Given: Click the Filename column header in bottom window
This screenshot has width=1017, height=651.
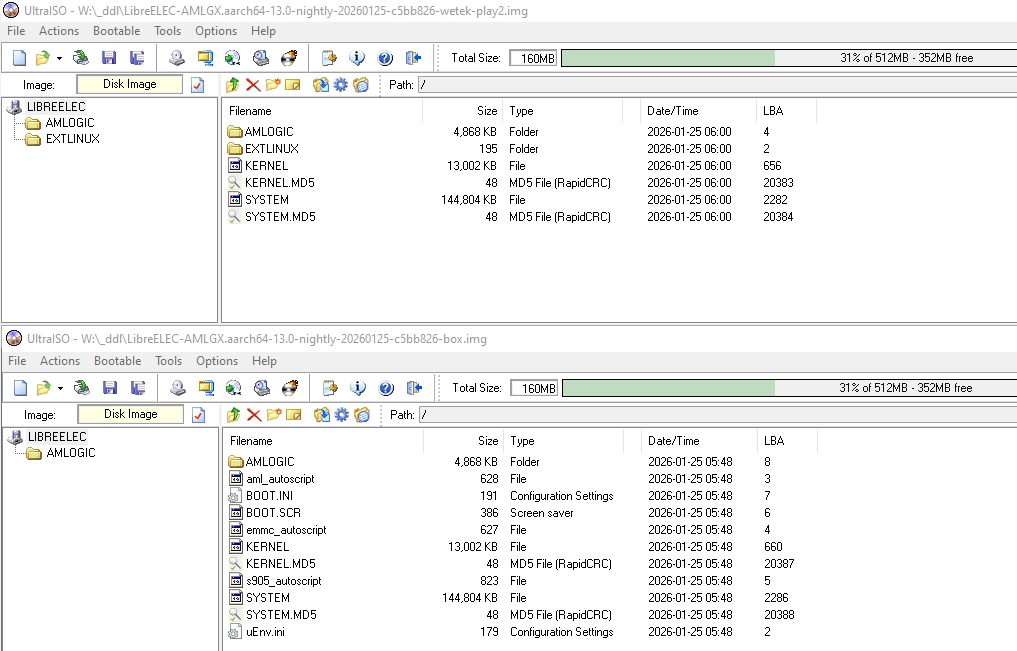Looking at the screenshot, I should [251, 441].
